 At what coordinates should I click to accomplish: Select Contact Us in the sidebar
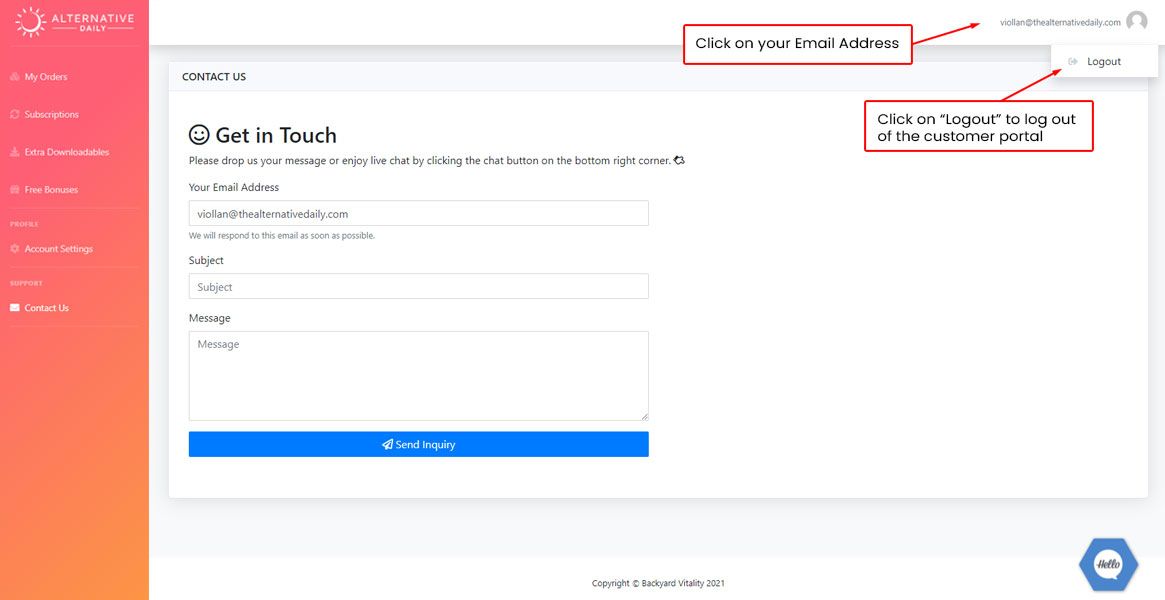coord(47,308)
